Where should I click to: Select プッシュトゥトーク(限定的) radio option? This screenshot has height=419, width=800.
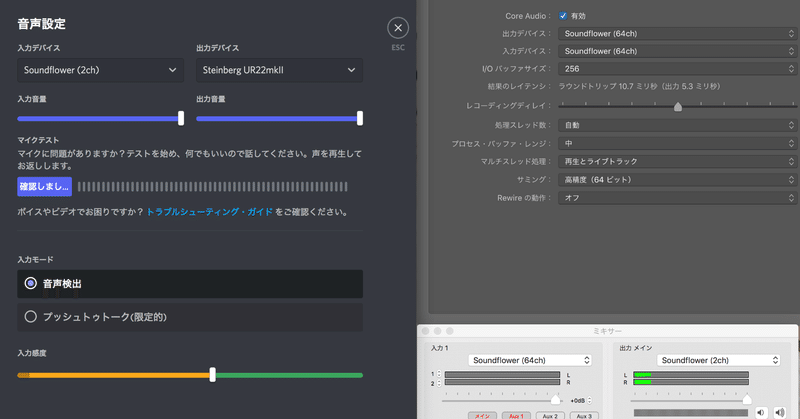tap(31, 317)
